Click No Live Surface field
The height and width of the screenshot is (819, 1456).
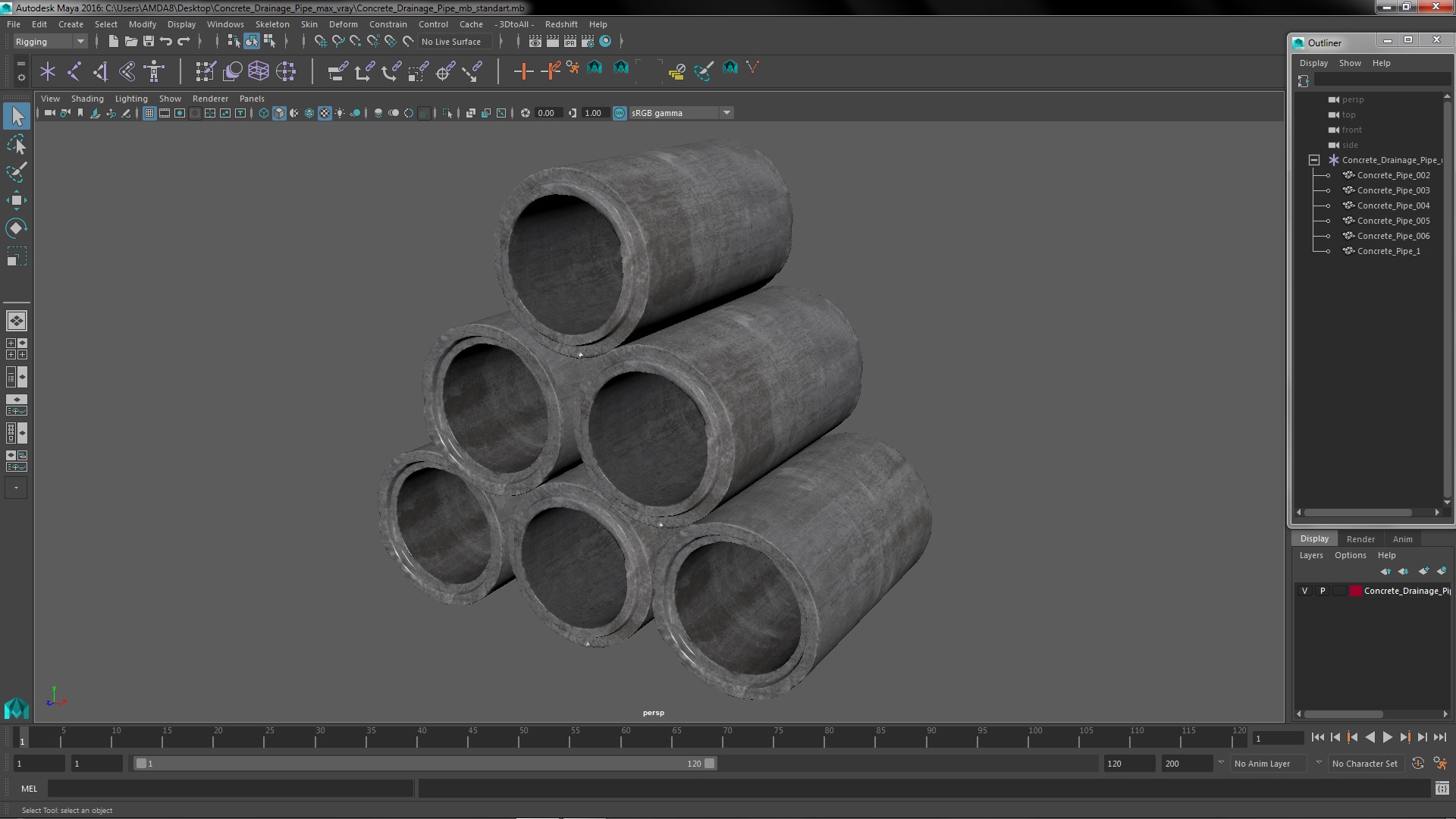pyautogui.click(x=455, y=42)
